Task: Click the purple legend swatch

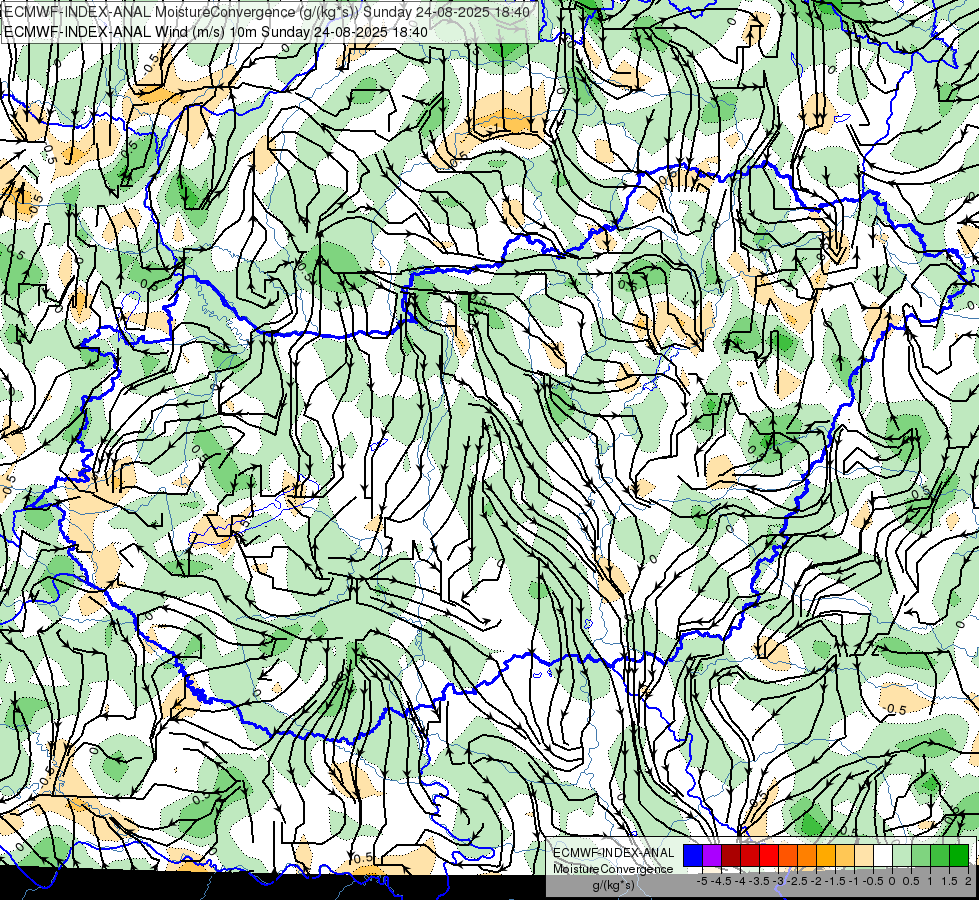Action: pos(712,855)
